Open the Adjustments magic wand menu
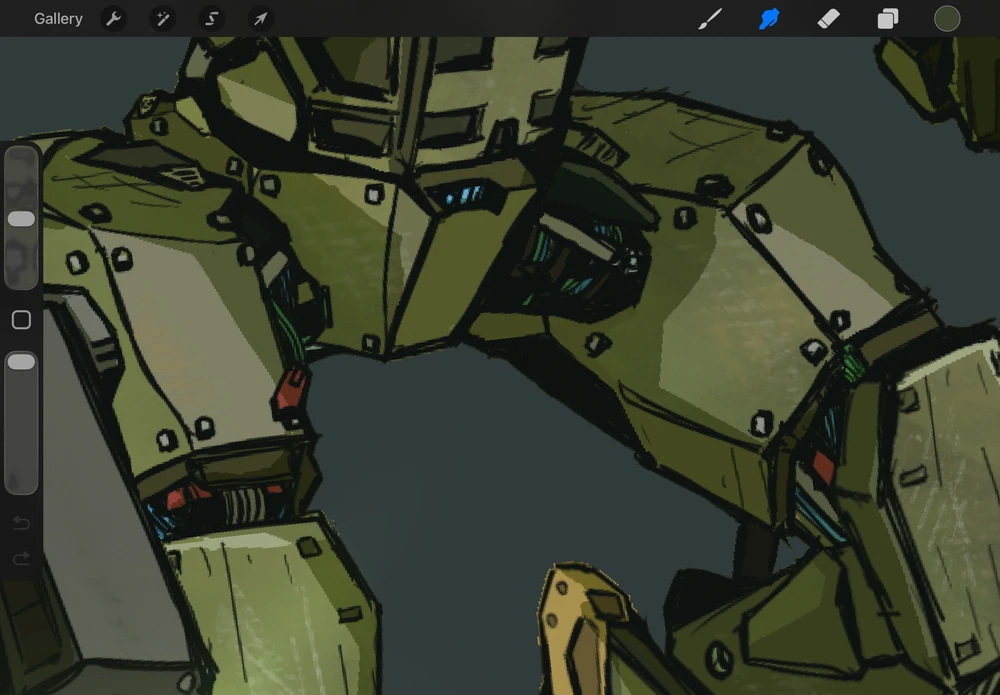Image resolution: width=1000 pixels, height=695 pixels. tap(162, 19)
